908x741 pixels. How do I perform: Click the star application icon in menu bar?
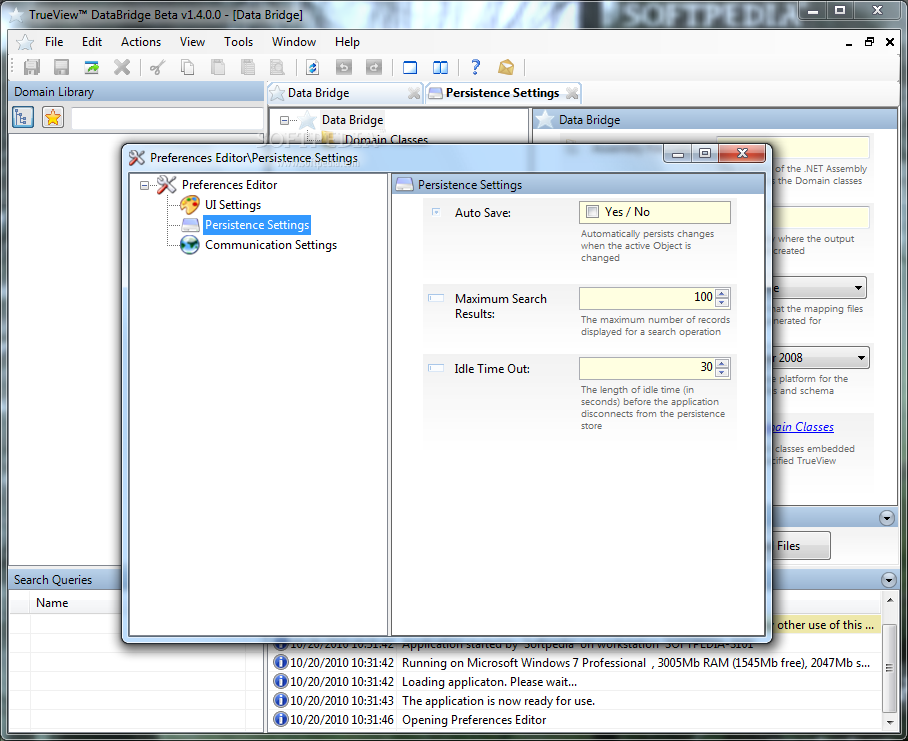pyautogui.click(x=25, y=42)
